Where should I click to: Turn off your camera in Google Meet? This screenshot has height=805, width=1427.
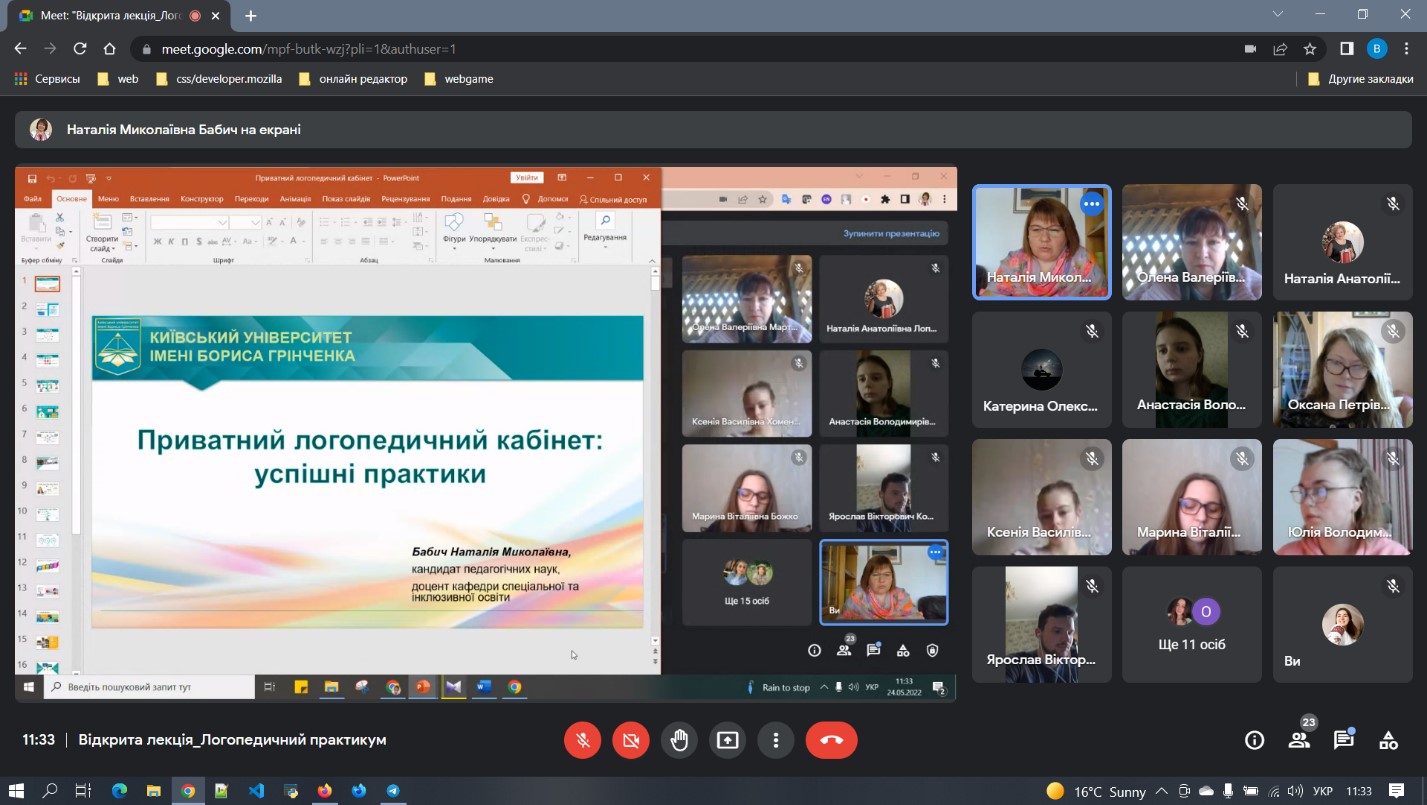coord(630,740)
